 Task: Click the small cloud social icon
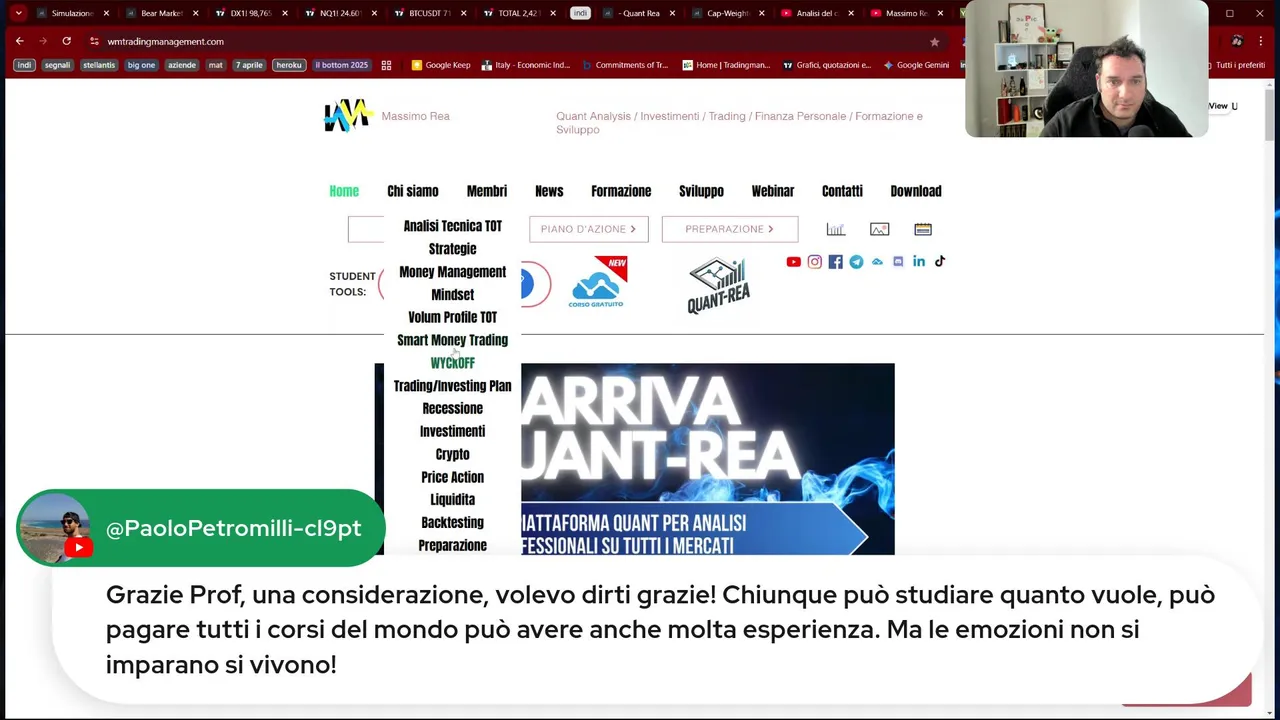point(877,262)
